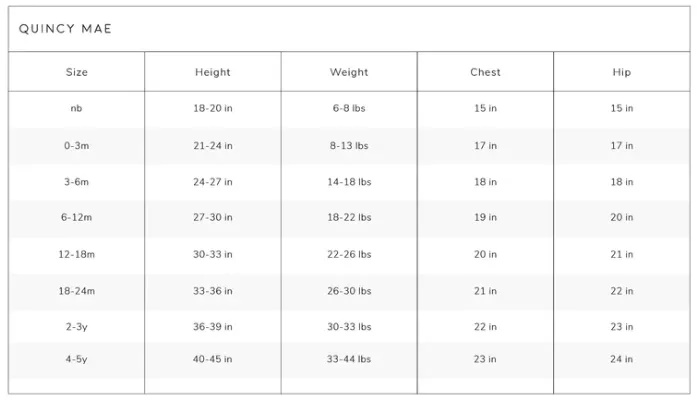Select the 4-5y size cell
Screen dimensions: 697x401
click(76, 359)
